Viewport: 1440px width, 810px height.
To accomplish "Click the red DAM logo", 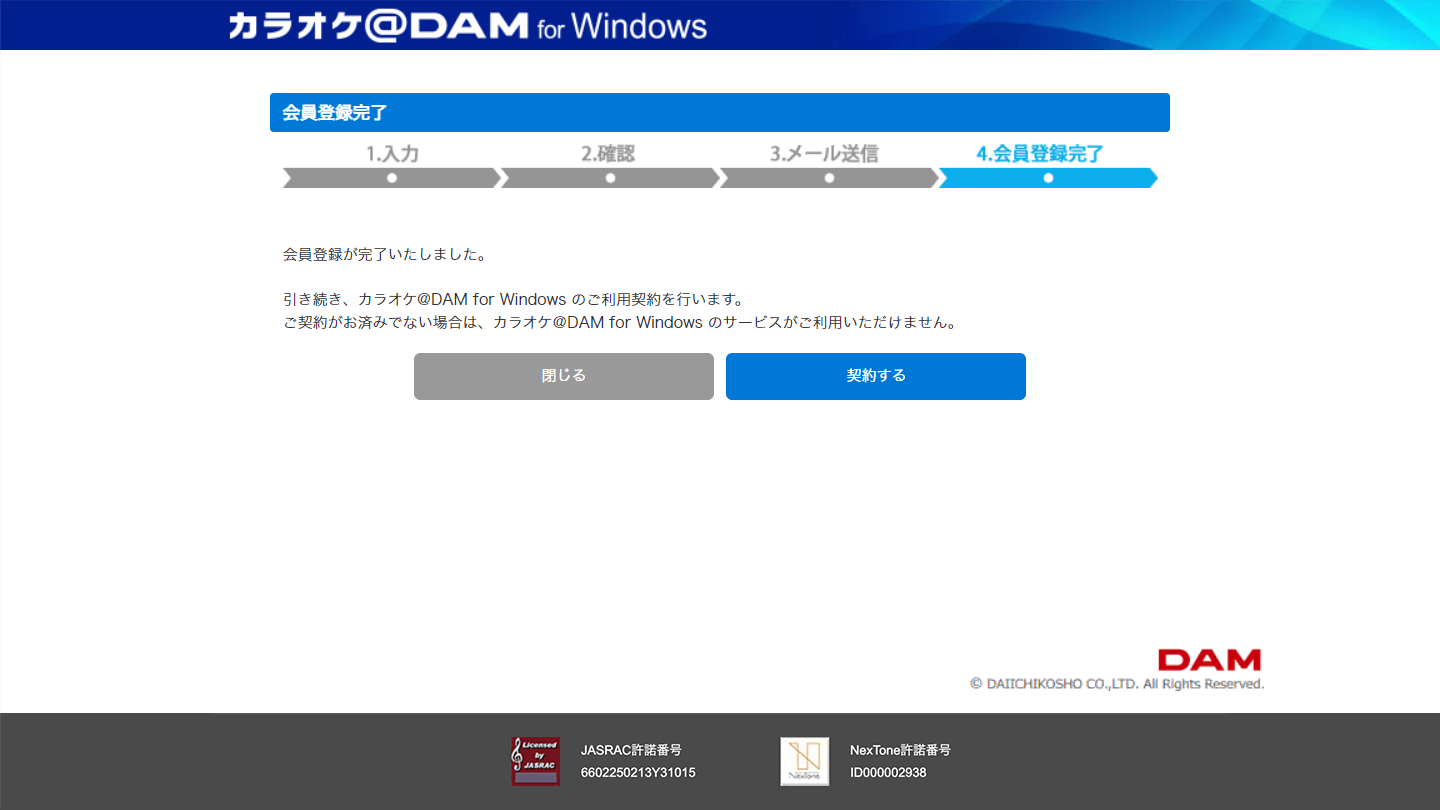I will (1209, 660).
